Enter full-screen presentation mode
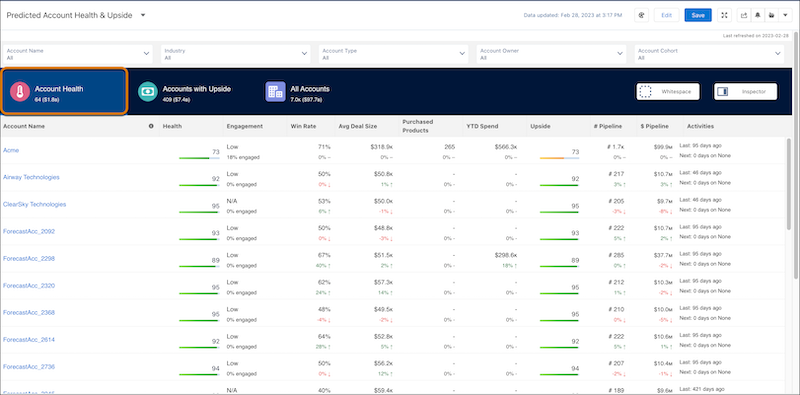This screenshot has width=800, height=395. (x=724, y=15)
